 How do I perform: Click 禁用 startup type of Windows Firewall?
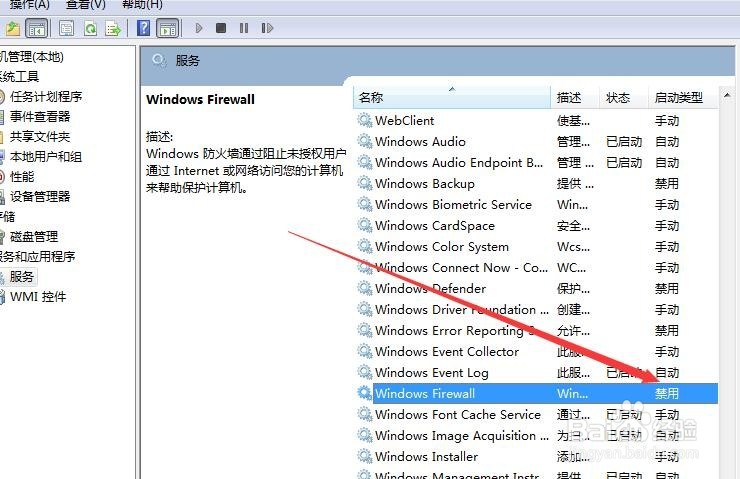[666, 394]
